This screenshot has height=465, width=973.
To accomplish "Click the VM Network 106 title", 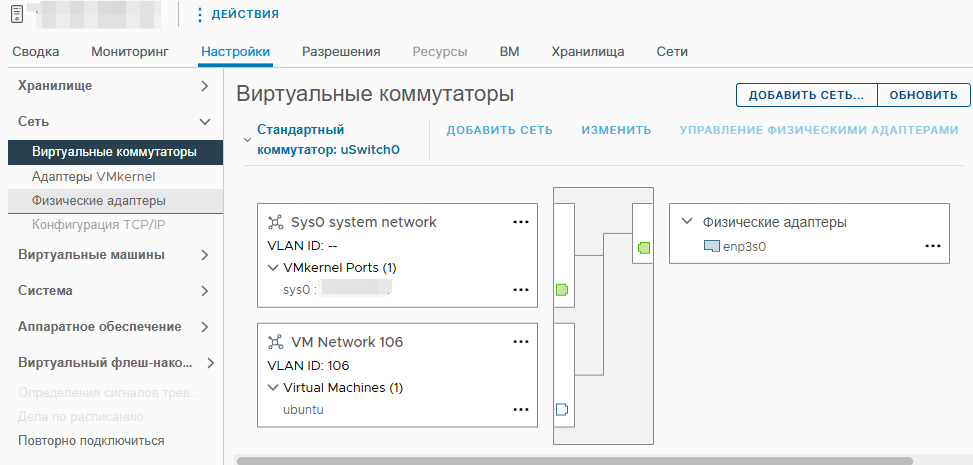I will pos(347,342).
